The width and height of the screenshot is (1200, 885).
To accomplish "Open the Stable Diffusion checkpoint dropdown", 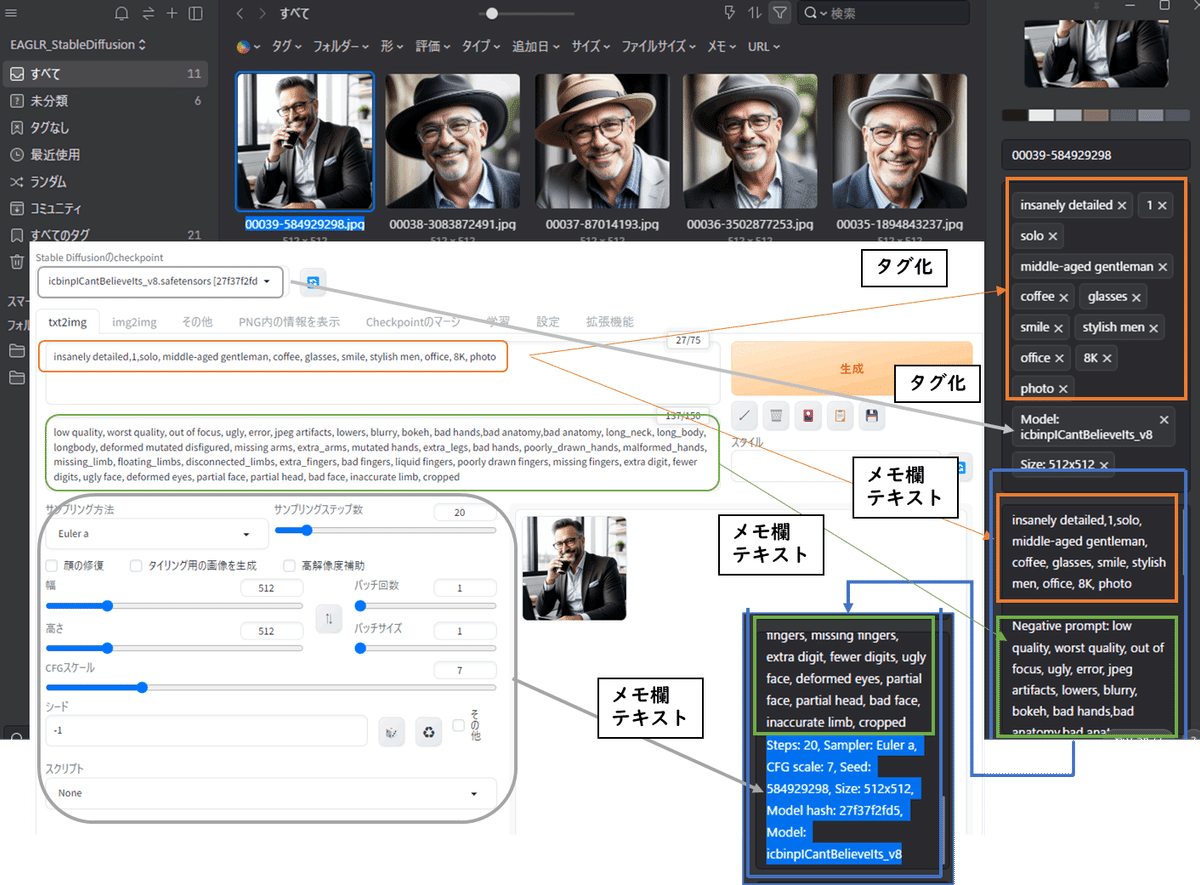I will [161, 281].
